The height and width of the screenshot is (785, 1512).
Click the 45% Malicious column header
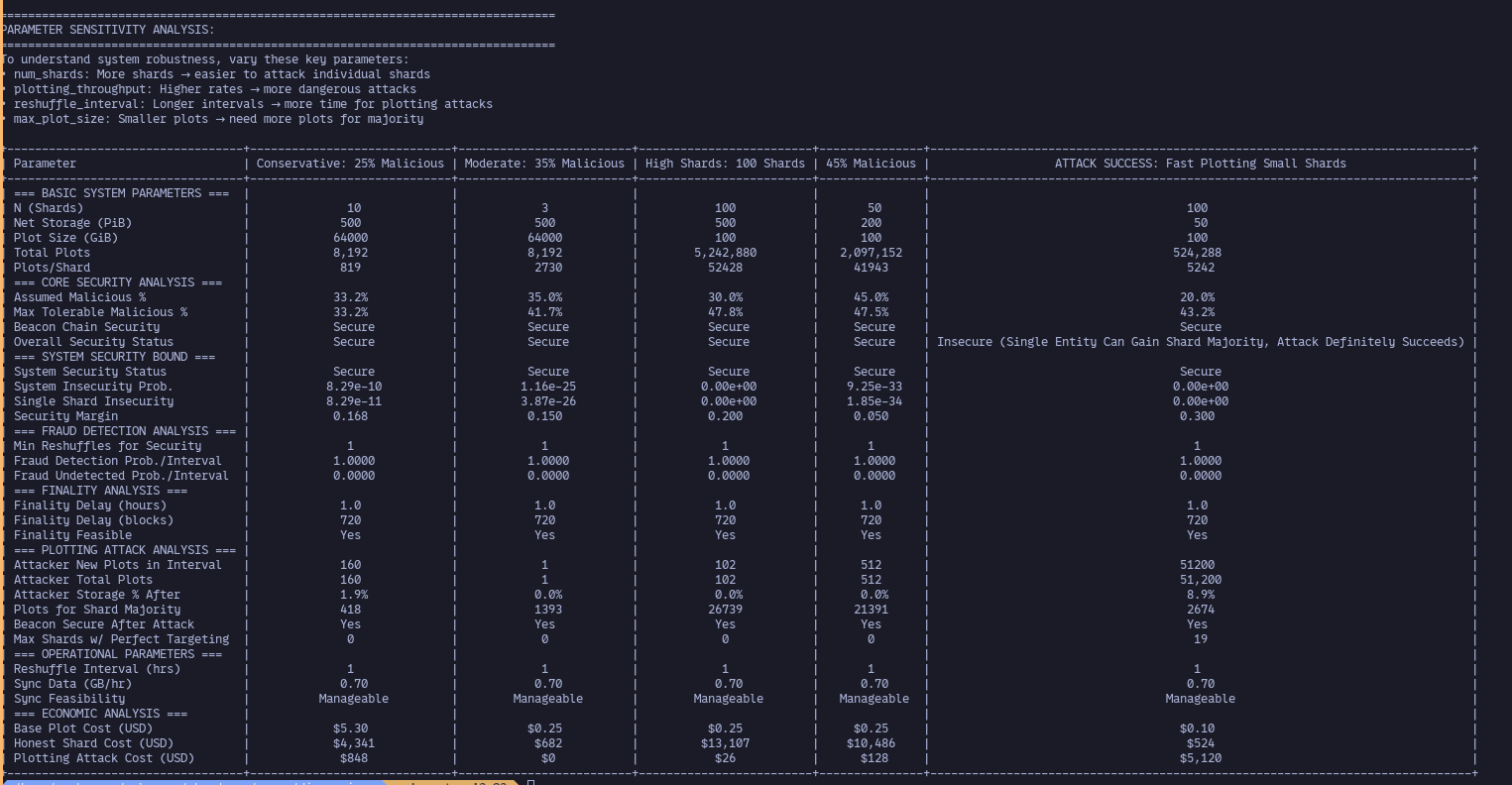(871, 164)
